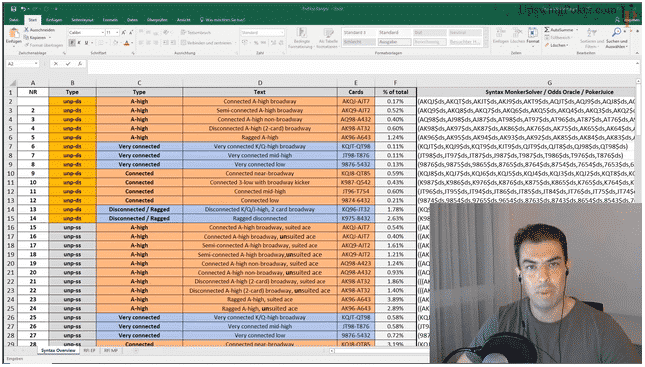Screen dimensions: 645x367
Task: Toggle bold formatting button
Action: pyautogui.click(x=72, y=43)
